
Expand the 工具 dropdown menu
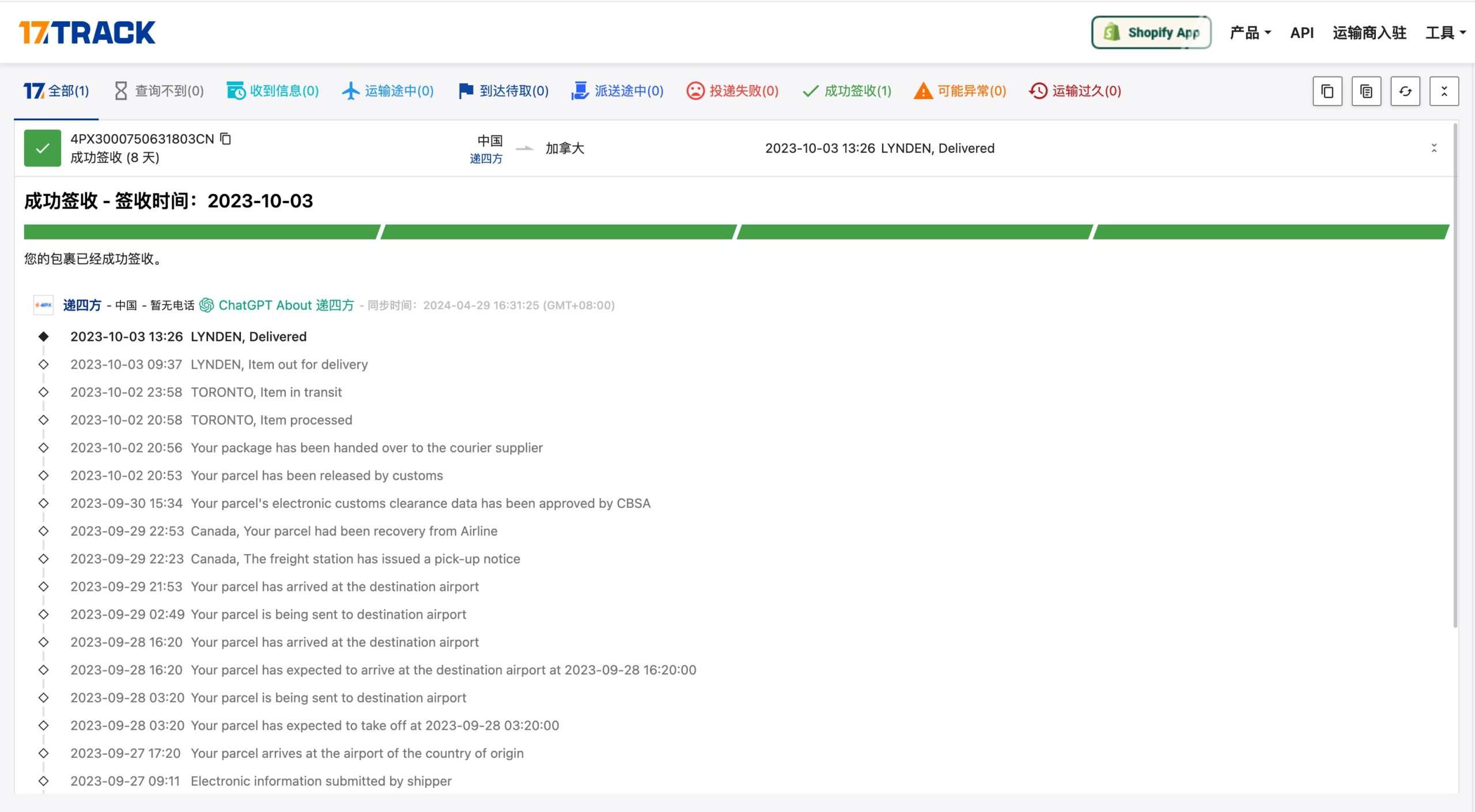[x=1446, y=33]
